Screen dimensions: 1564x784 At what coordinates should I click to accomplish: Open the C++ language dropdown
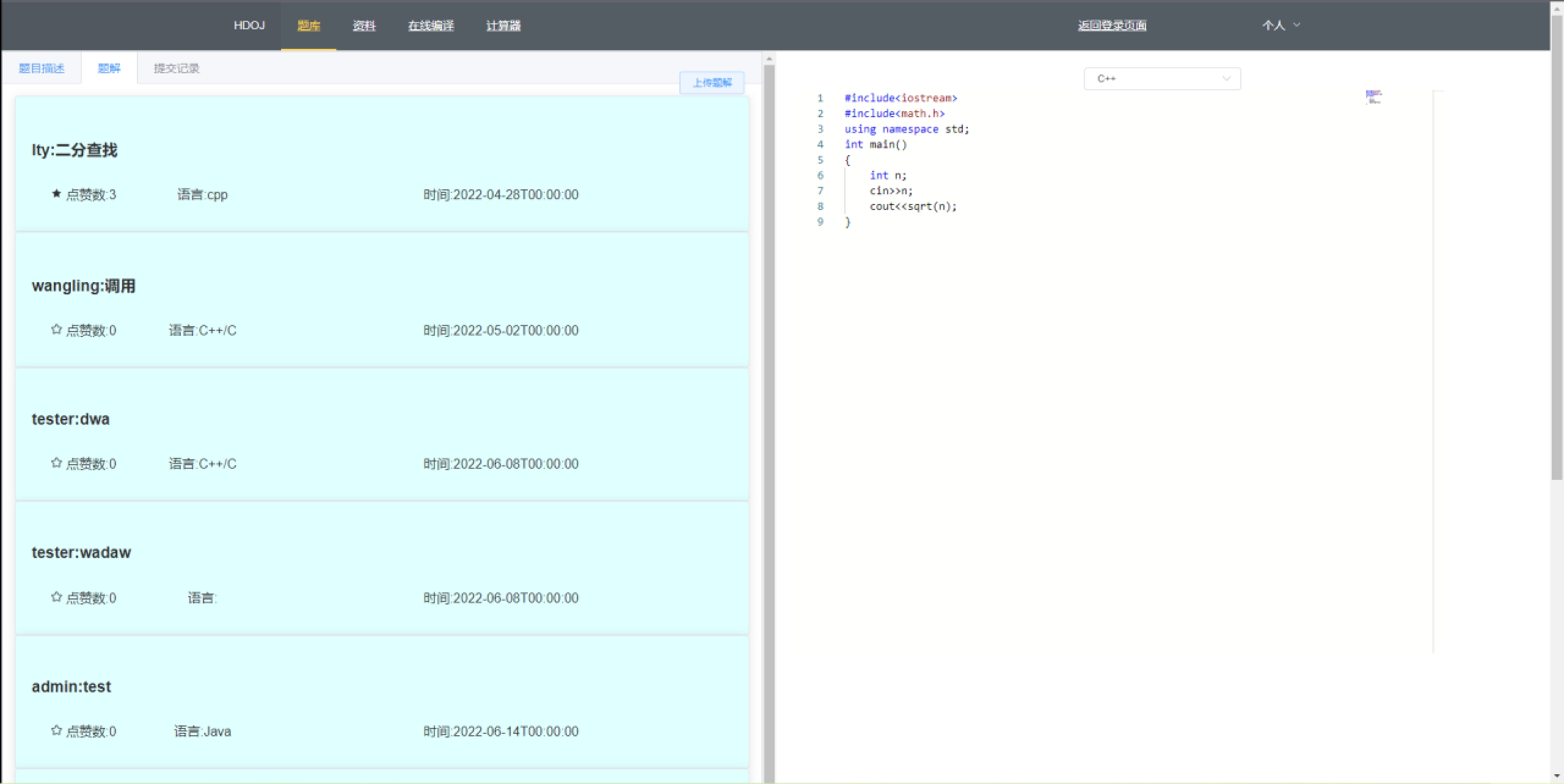(x=1162, y=79)
